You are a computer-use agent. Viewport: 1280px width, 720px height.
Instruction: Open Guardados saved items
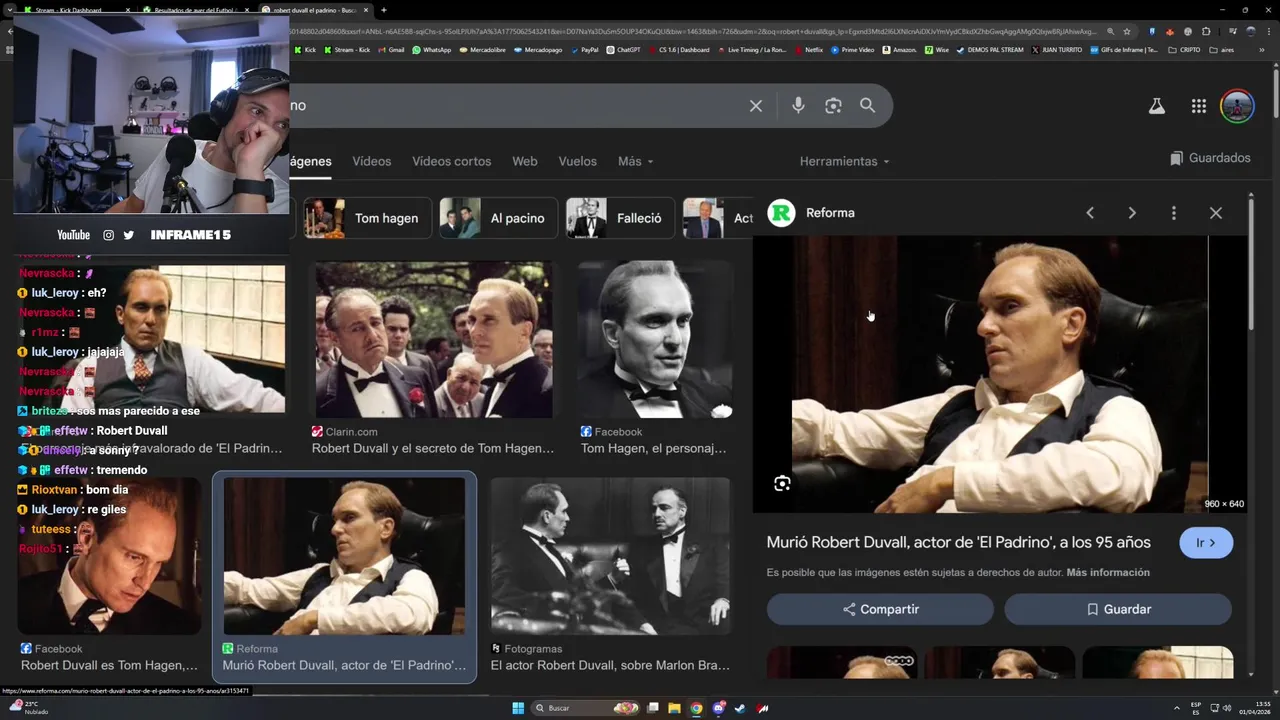click(x=1210, y=158)
